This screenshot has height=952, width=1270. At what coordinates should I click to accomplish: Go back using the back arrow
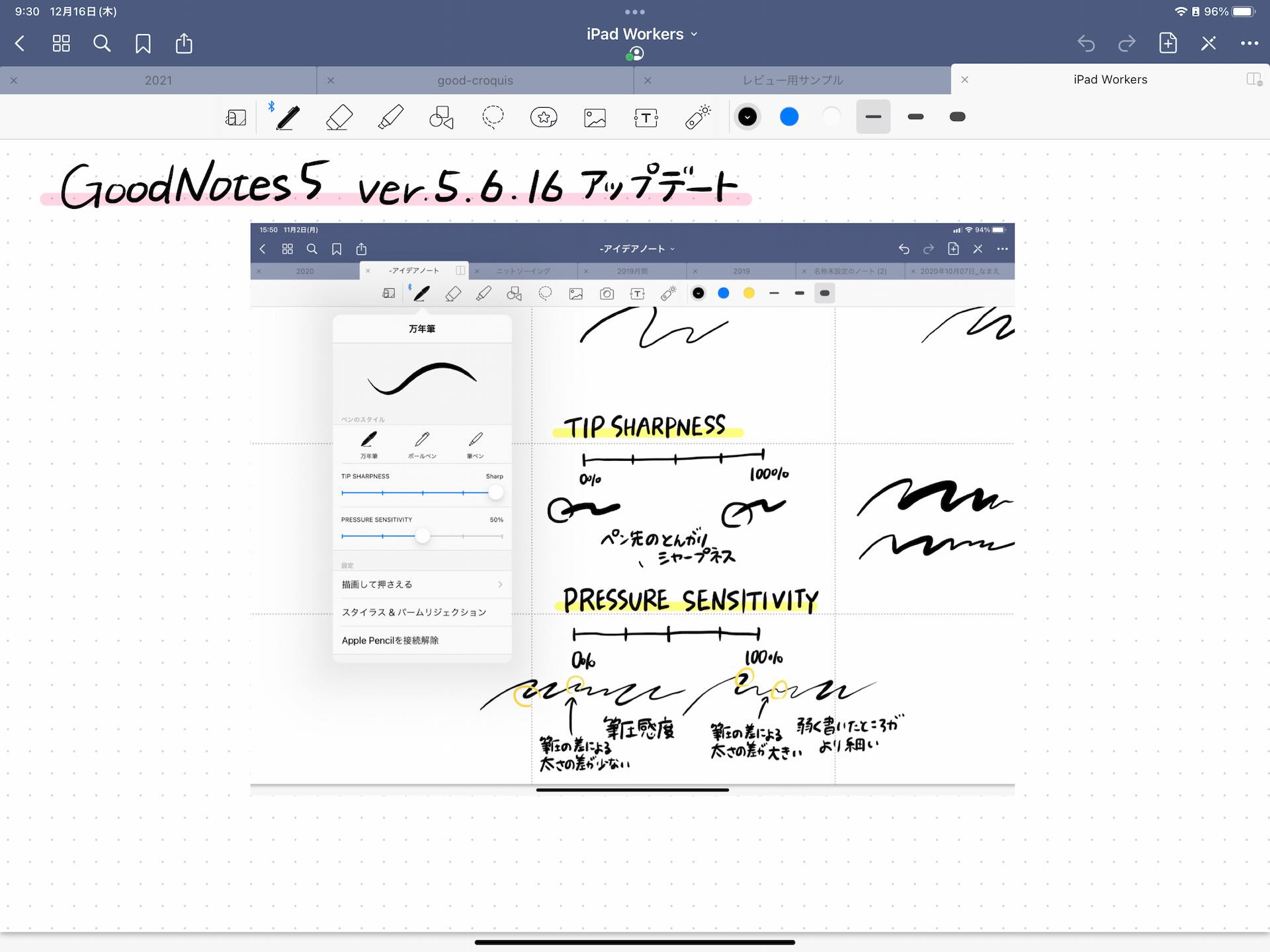(20, 44)
